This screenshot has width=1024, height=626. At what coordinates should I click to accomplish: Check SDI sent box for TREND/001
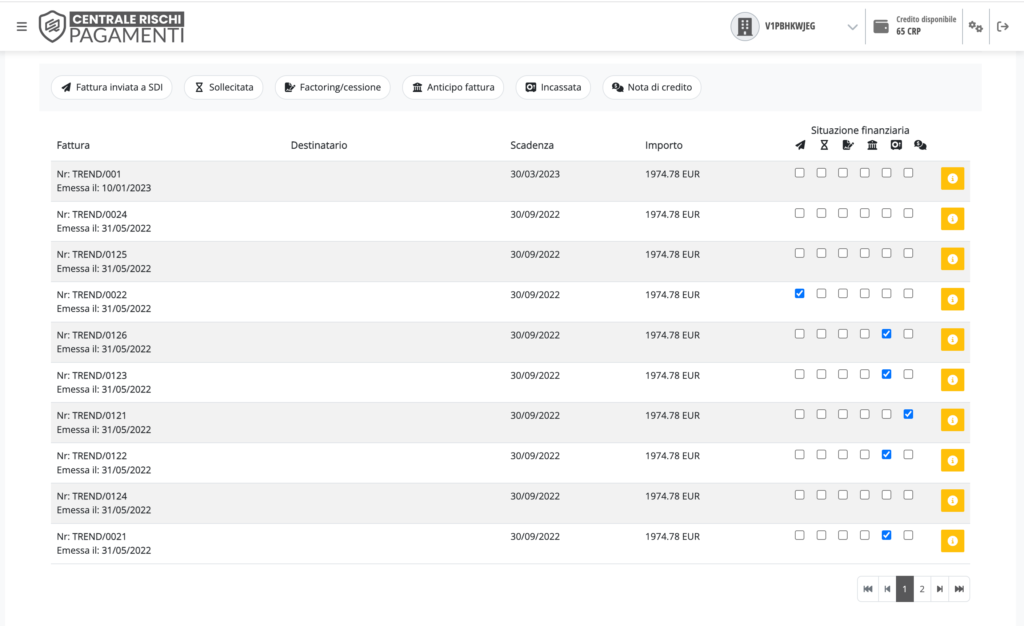pos(799,173)
